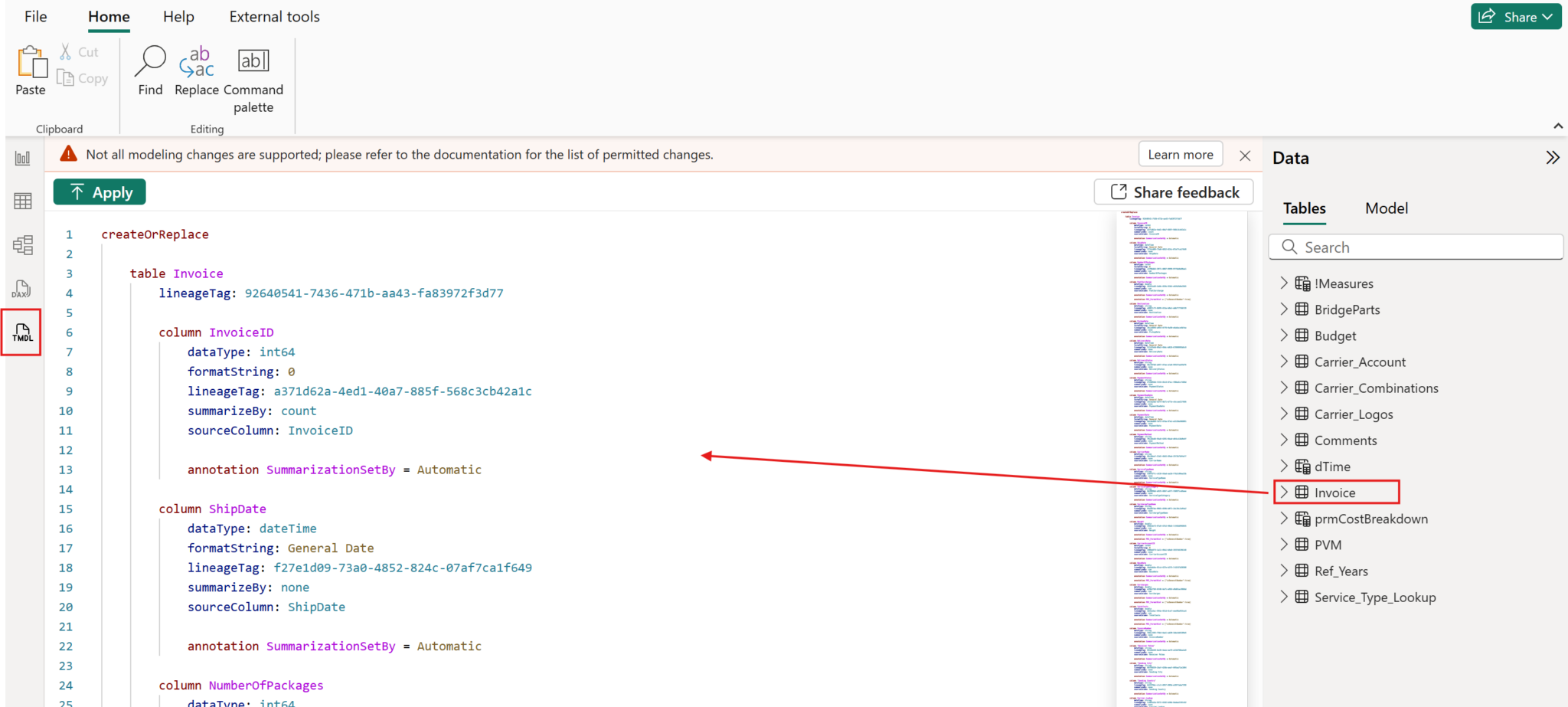Switch to Report view in the left sidebar
This screenshot has height=707, width=1568.
coord(23,158)
